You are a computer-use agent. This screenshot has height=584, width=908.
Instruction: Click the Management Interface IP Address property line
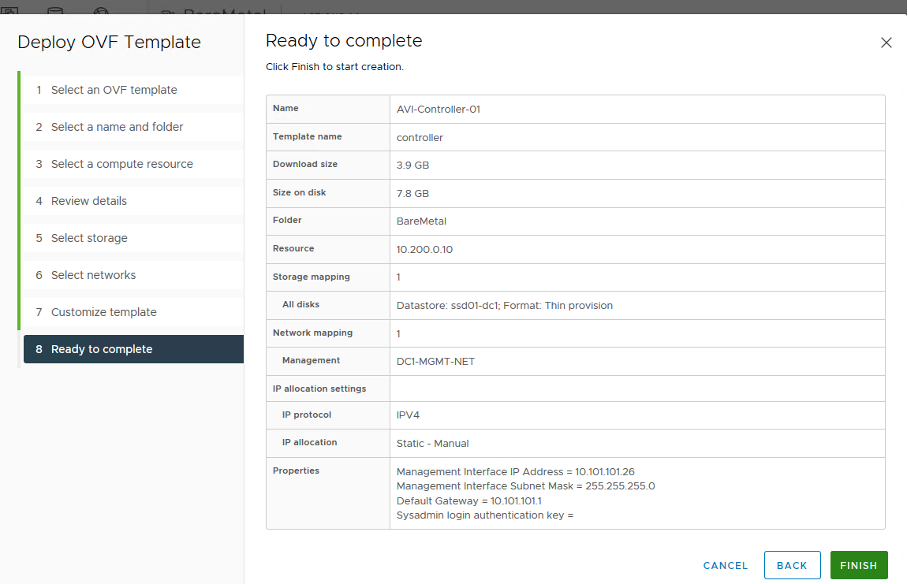pos(515,471)
